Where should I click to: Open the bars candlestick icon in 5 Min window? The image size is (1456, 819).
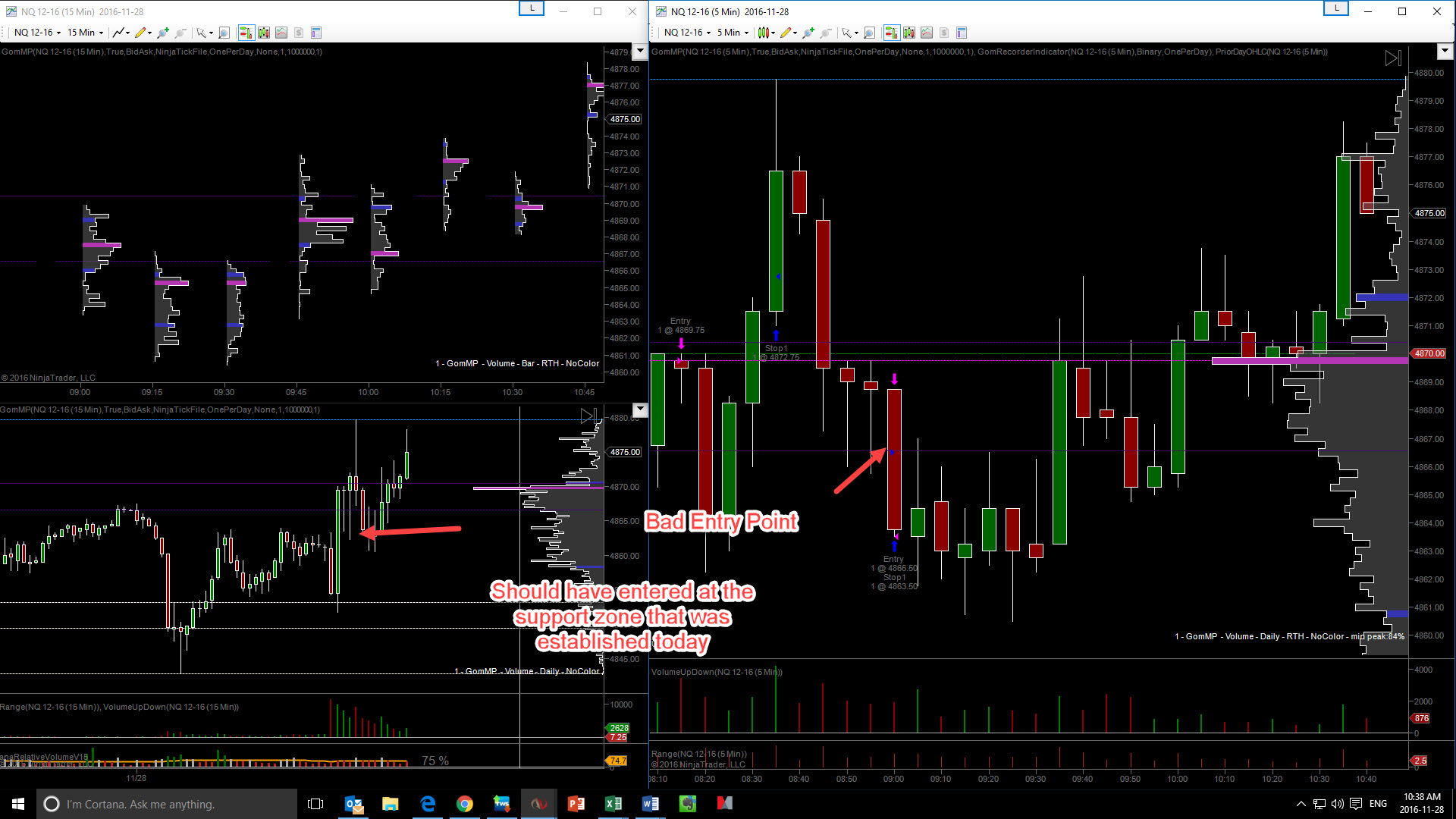pyautogui.click(x=909, y=33)
